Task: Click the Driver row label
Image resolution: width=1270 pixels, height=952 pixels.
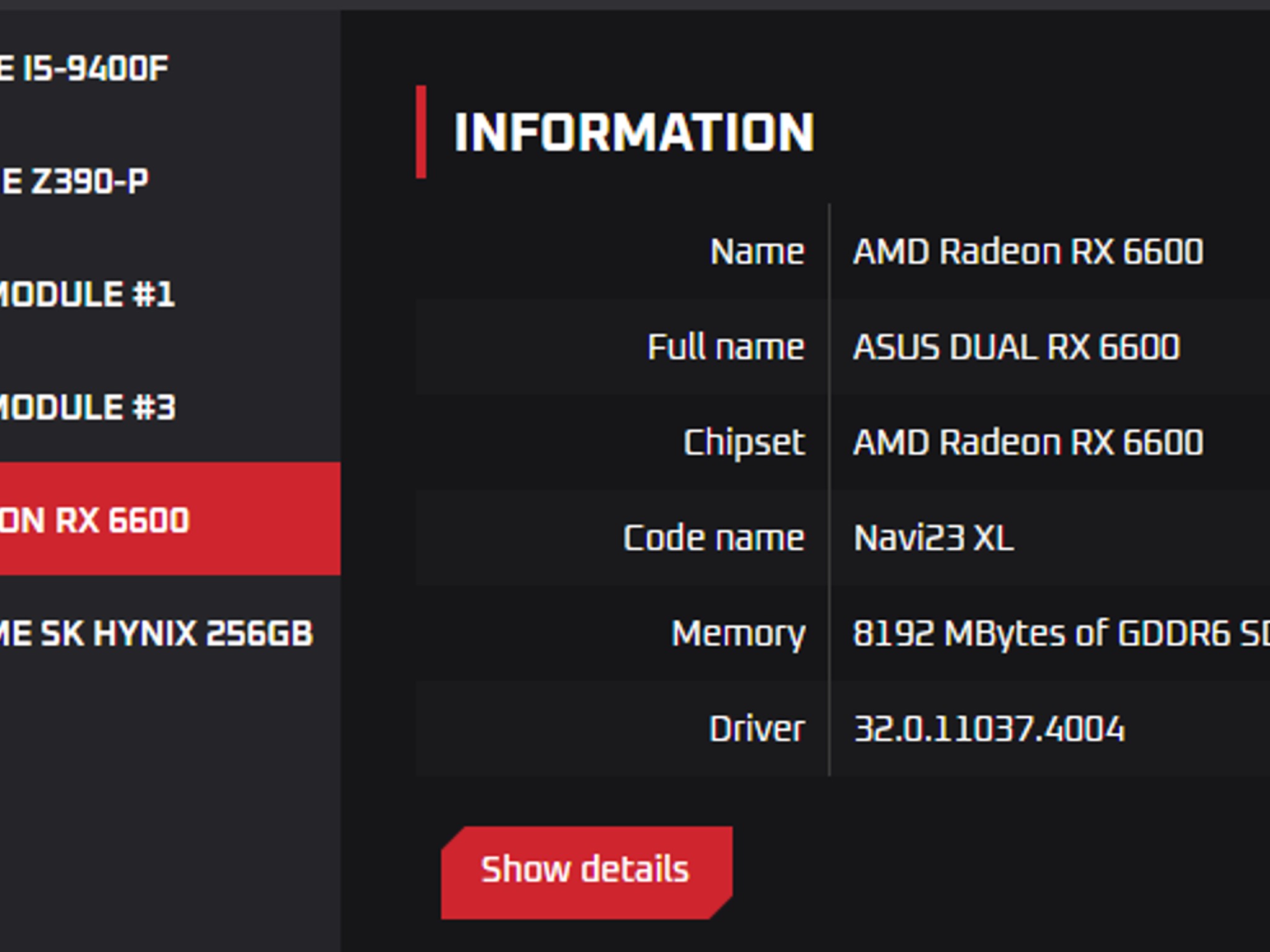Action: click(x=757, y=728)
